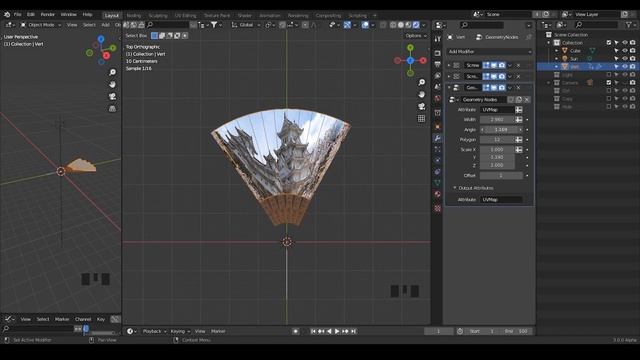Open the Add Modifier dropdown
The height and width of the screenshot is (360, 640).
tap(489, 52)
